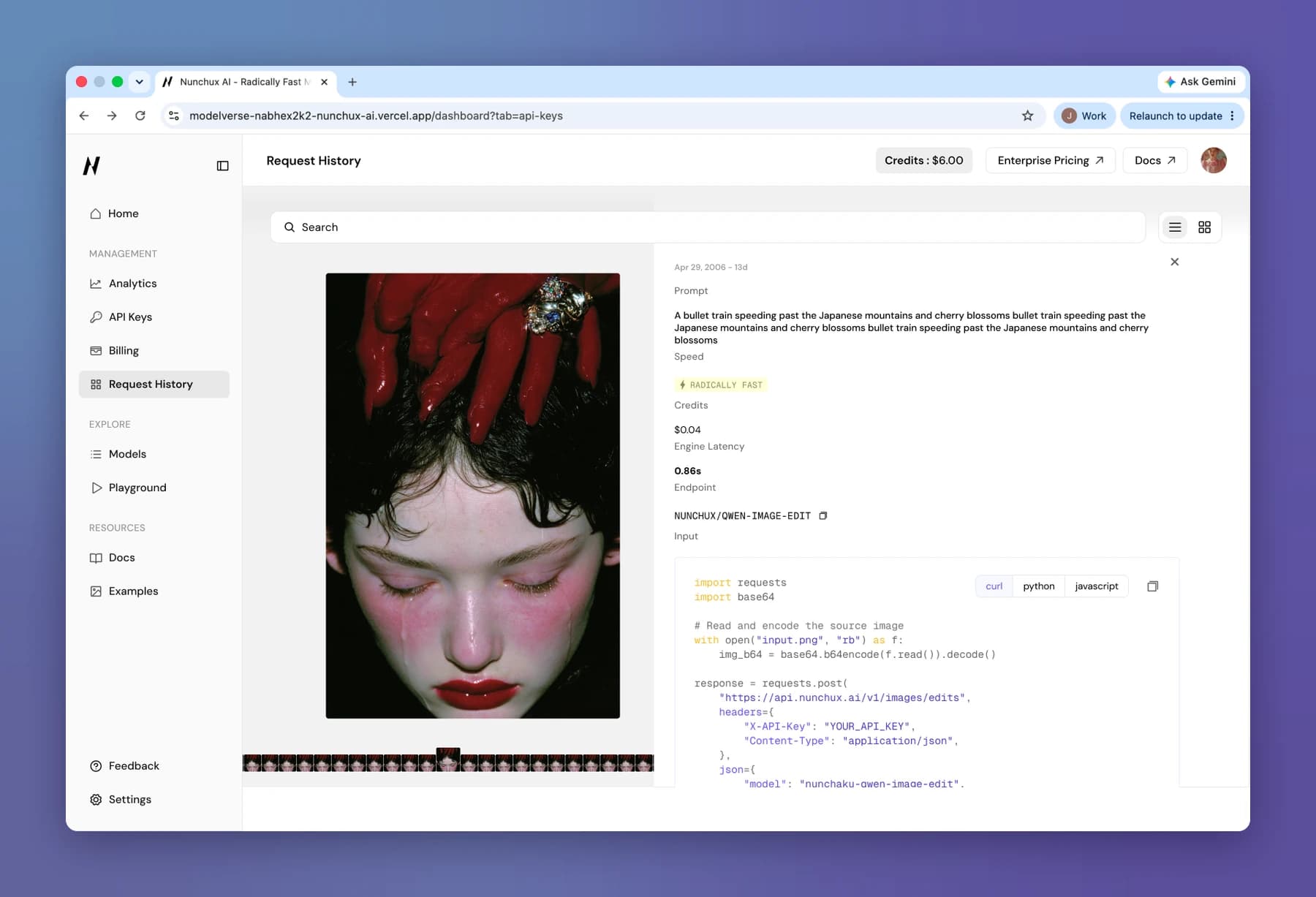Go back in the browser
The width and height of the screenshot is (1316, 897).
pyautogui.click(x=84, y=116)
